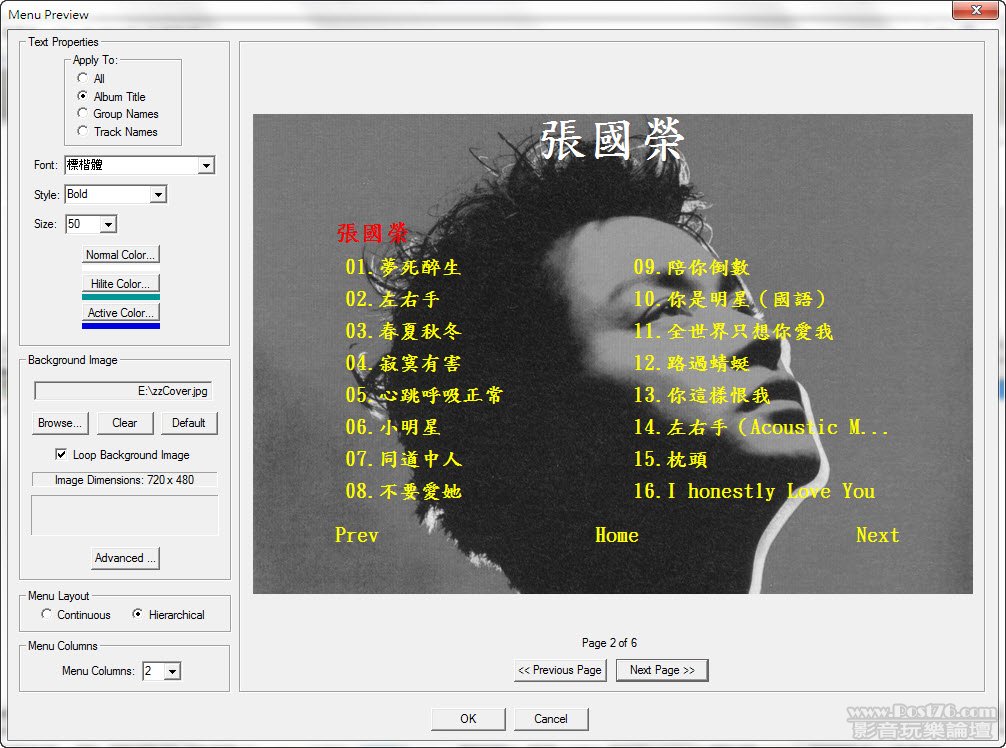Click the Page 2 of 6 label

(610, 643)
